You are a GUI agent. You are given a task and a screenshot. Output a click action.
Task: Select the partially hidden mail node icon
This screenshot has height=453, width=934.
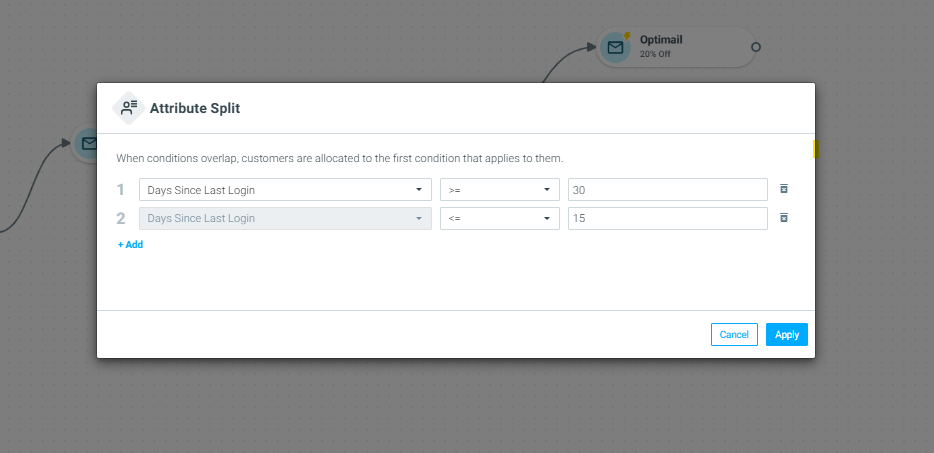pos(88,143)
